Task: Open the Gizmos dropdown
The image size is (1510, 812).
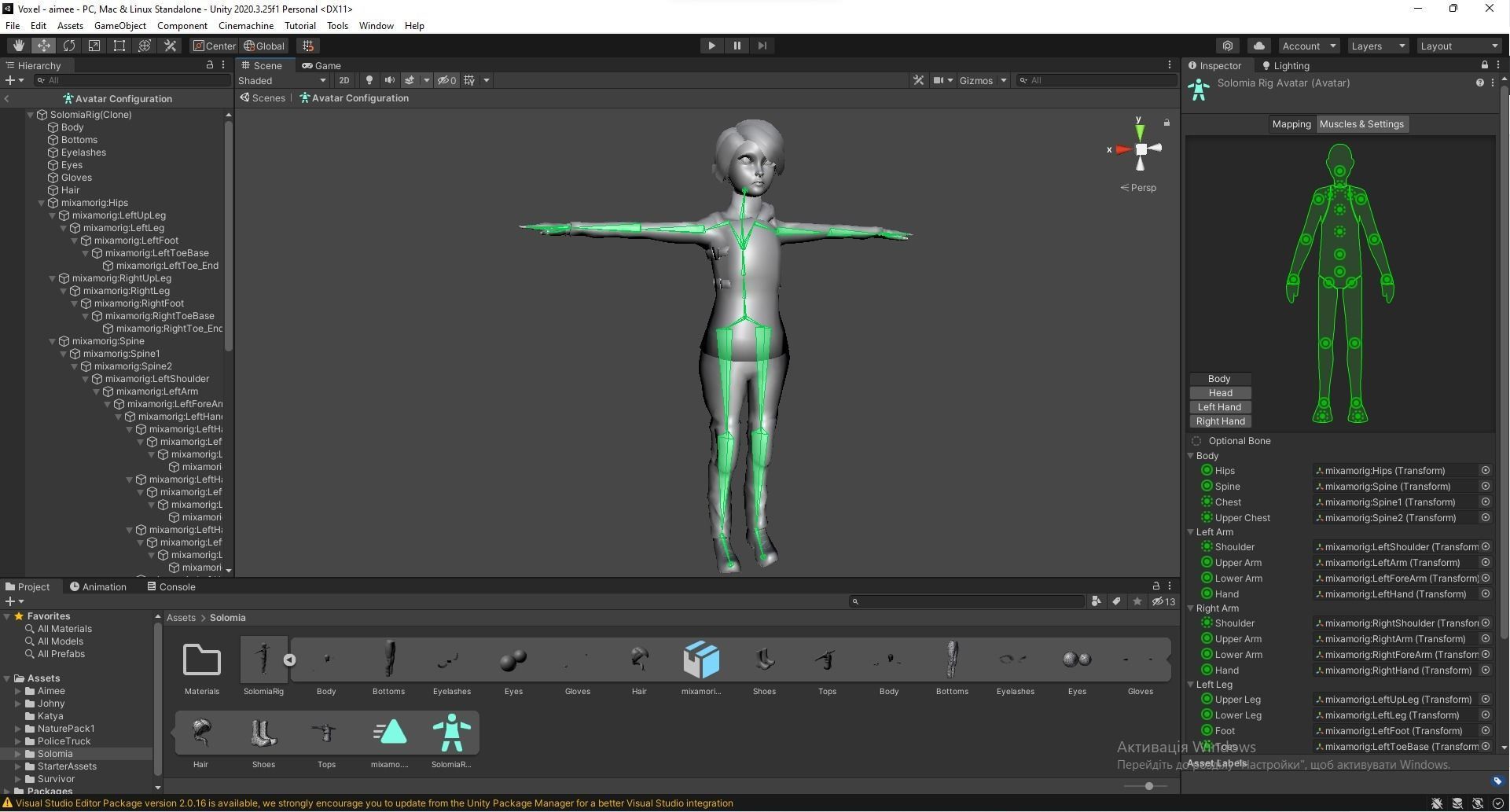Action: pos(983,80)
